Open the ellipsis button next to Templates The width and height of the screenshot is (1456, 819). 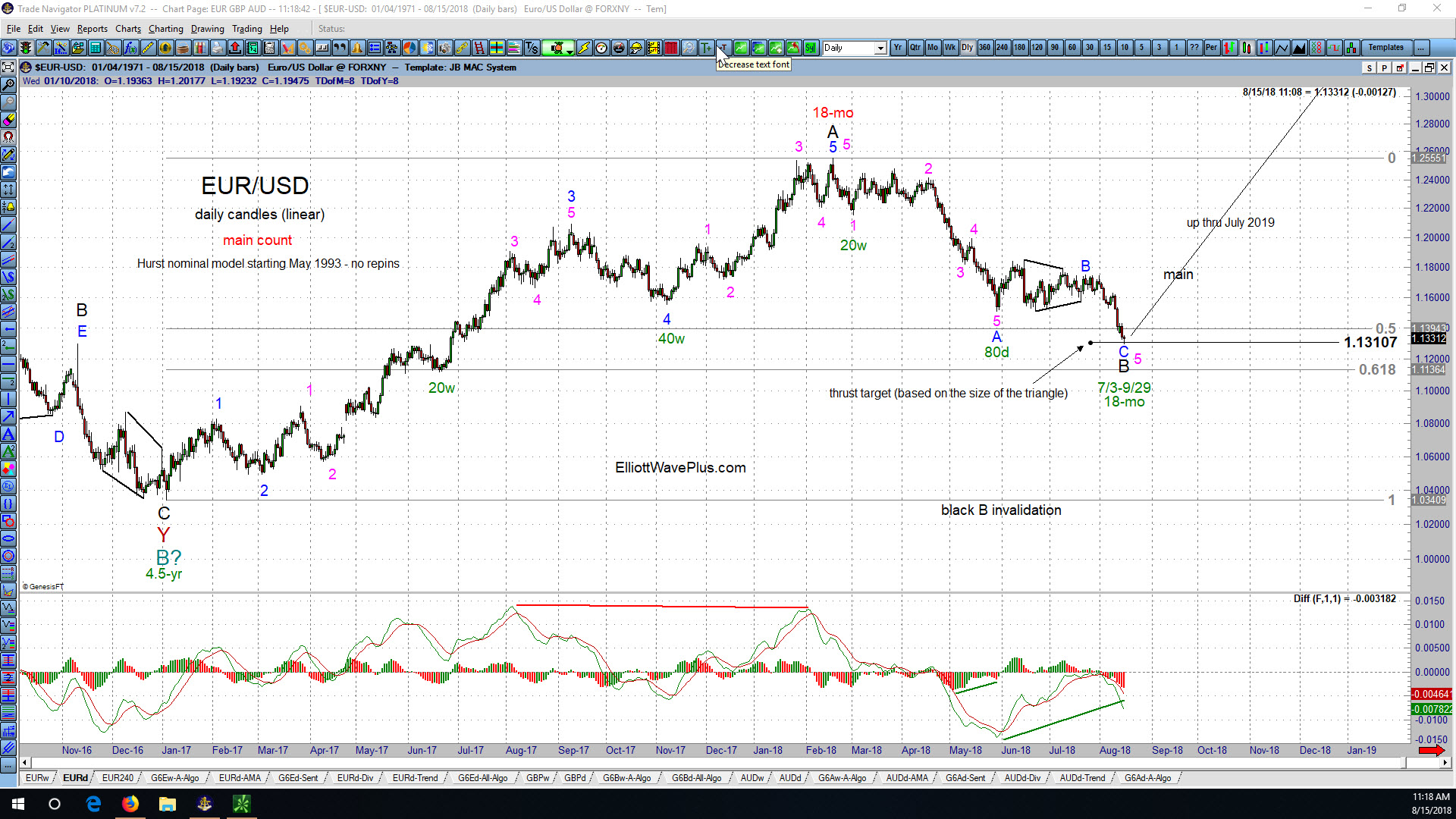[1421, 48]
